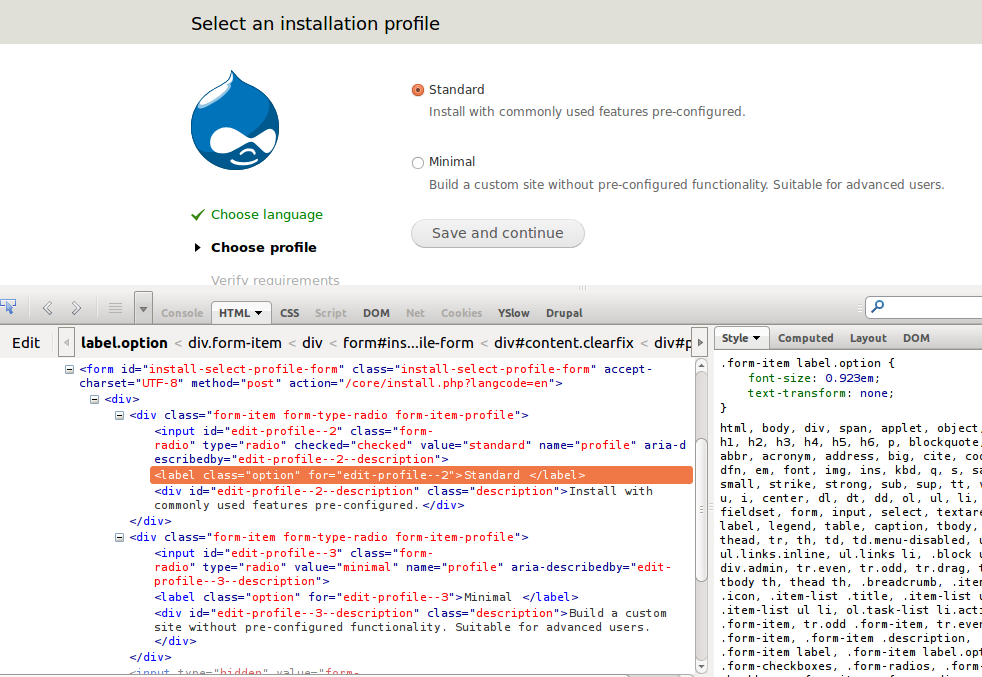
Task: Click the green checkmark beside Choose language
Action: click(196, 214)
